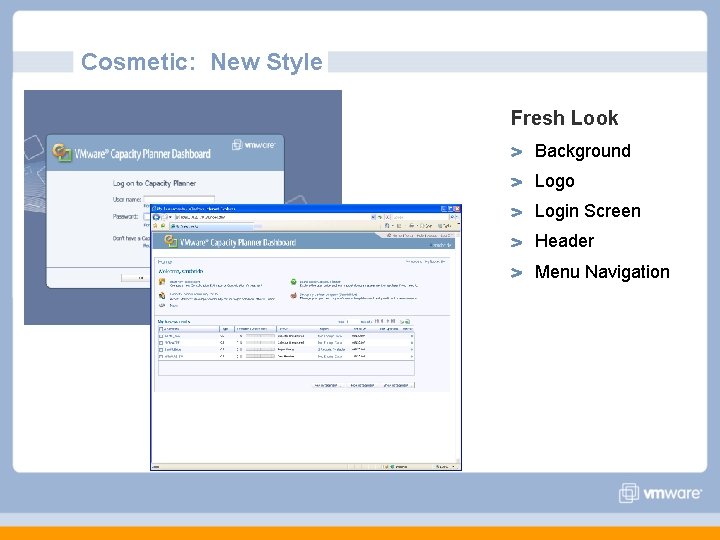Click the progress bar in the fourth table row
Viewport: 720px width, 540px height.
pos(260,356)
